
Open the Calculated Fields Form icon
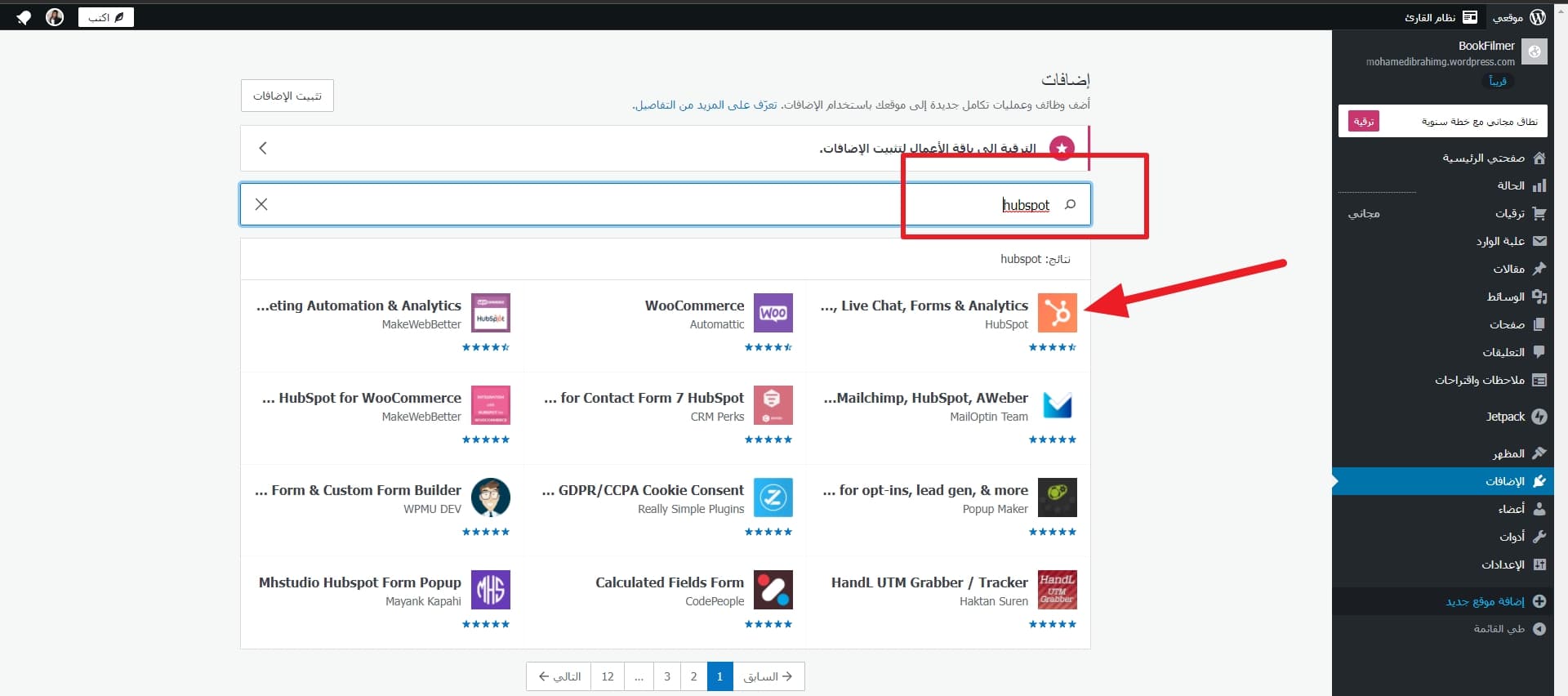773,590
